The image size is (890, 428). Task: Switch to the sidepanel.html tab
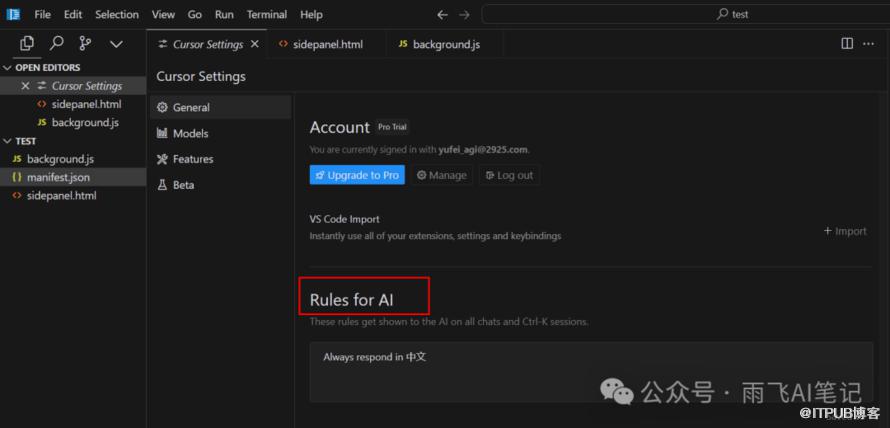click(328, 44)
